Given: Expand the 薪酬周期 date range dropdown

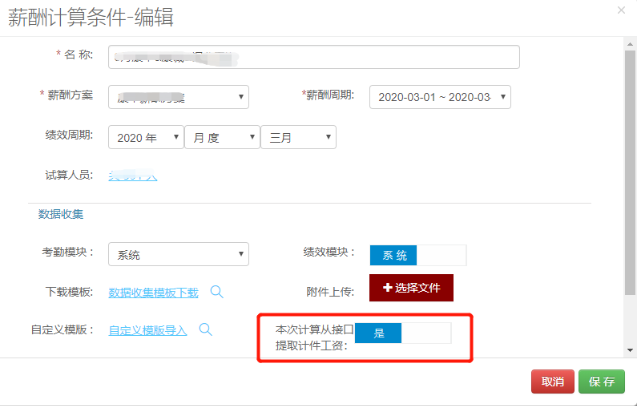Looking at the screenshot, I should 440,96.
